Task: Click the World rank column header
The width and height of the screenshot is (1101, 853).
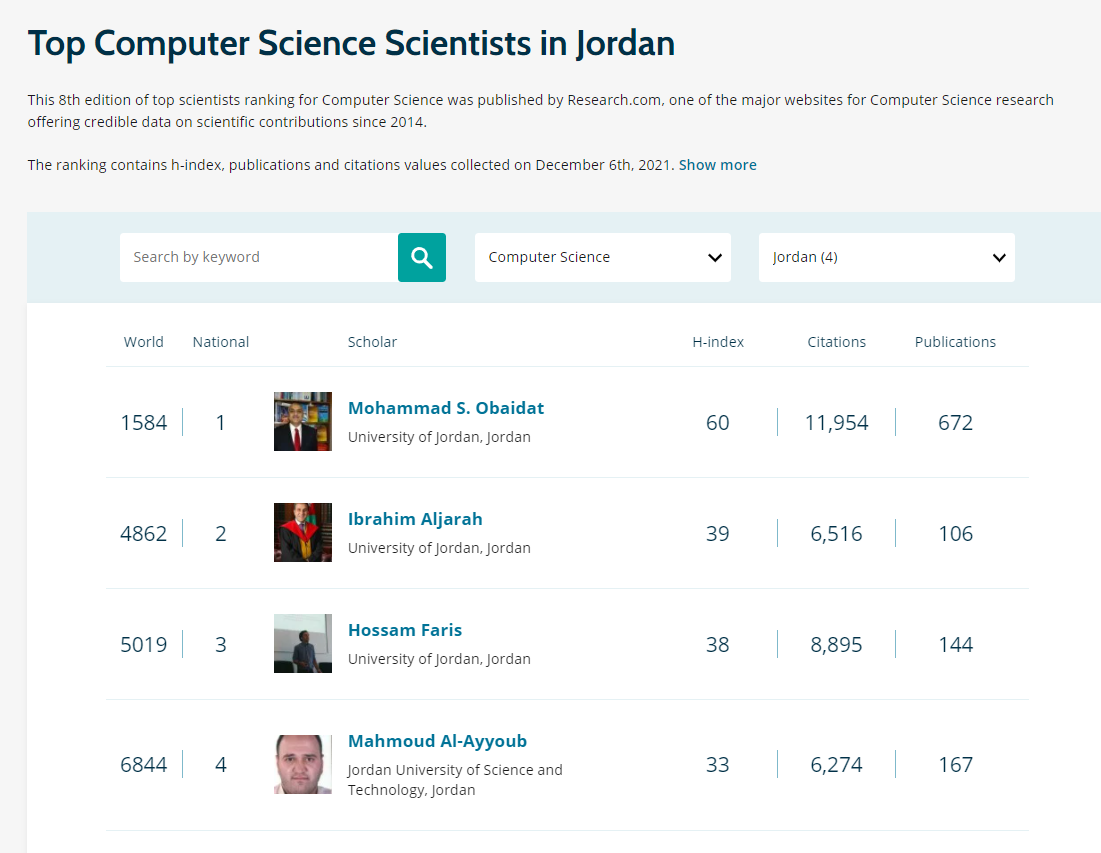Action: point(144,342)
